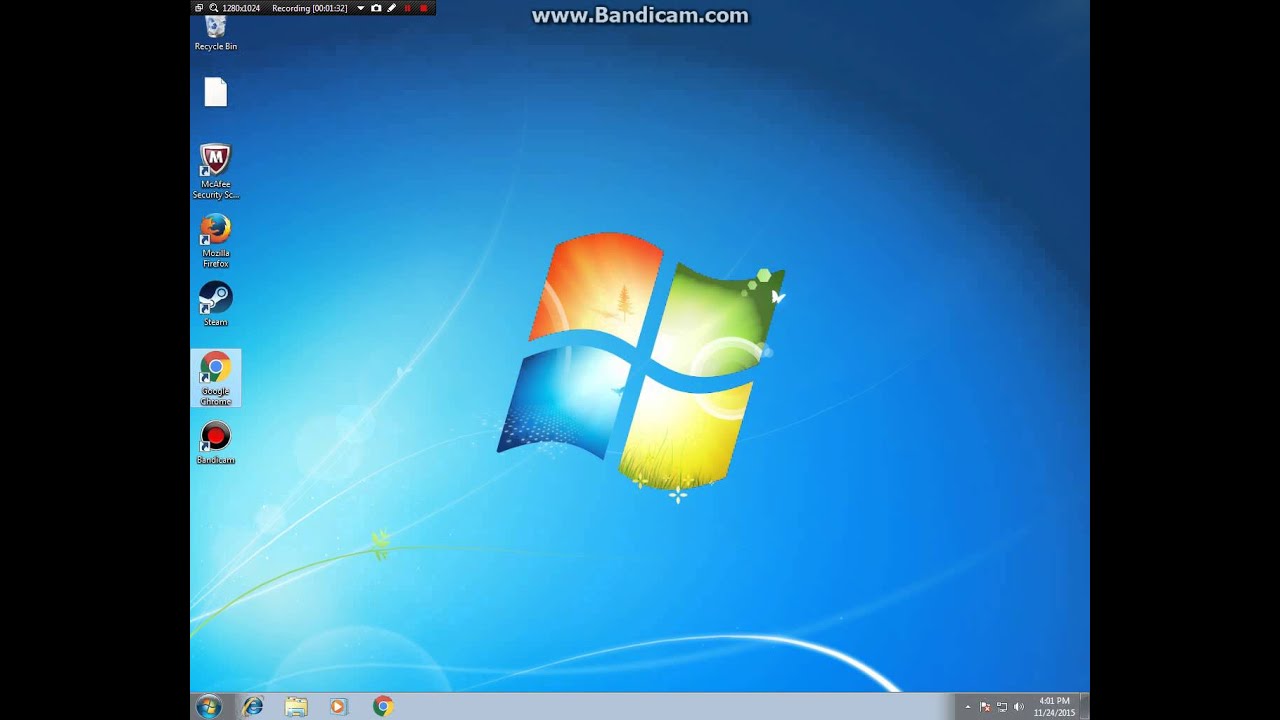Open the volume speaker tray icon
Screen dimensions: 1280x720
(1019, 707)
